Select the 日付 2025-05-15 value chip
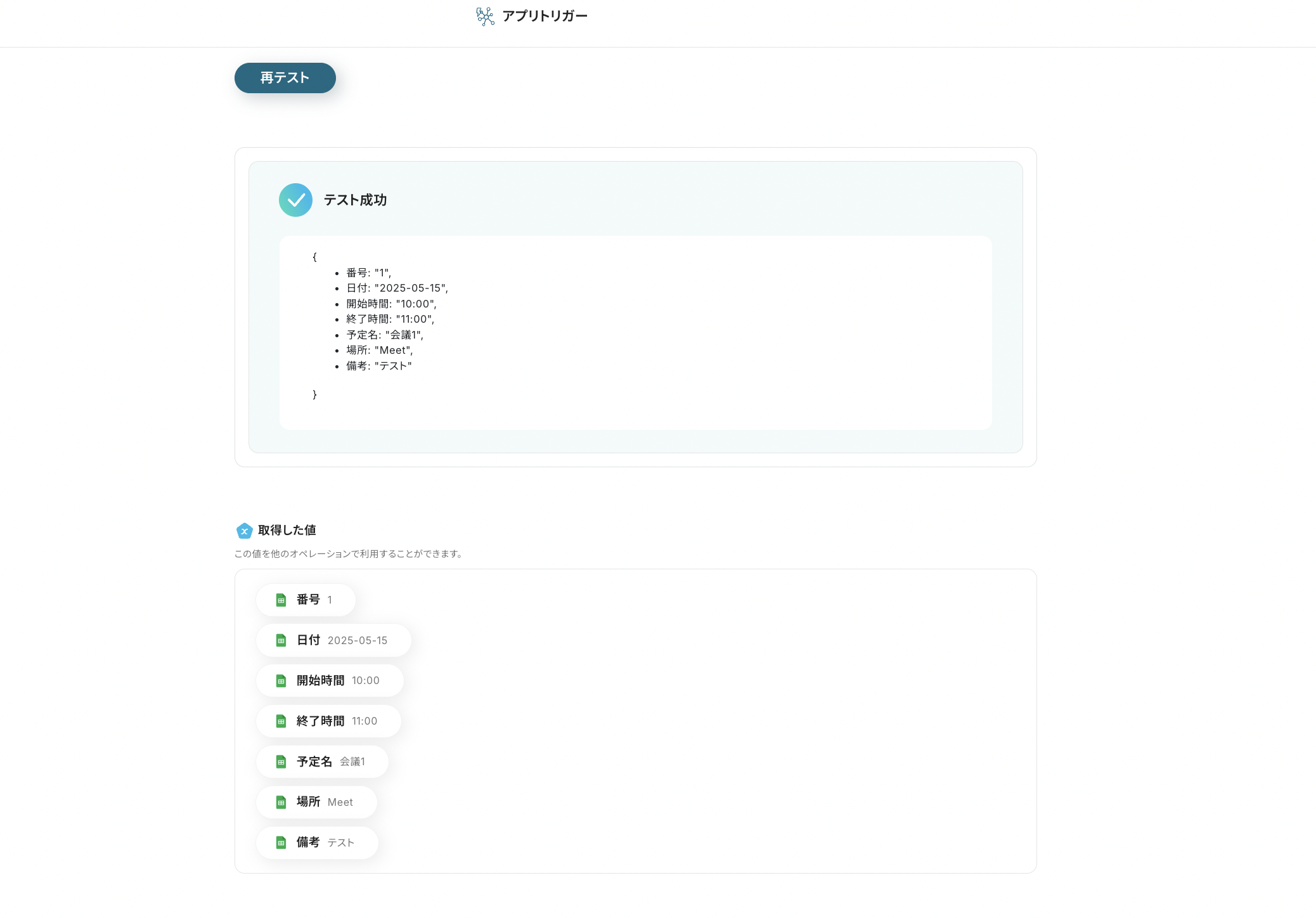The image size is (1316, 918). click(x=335, y=640)
